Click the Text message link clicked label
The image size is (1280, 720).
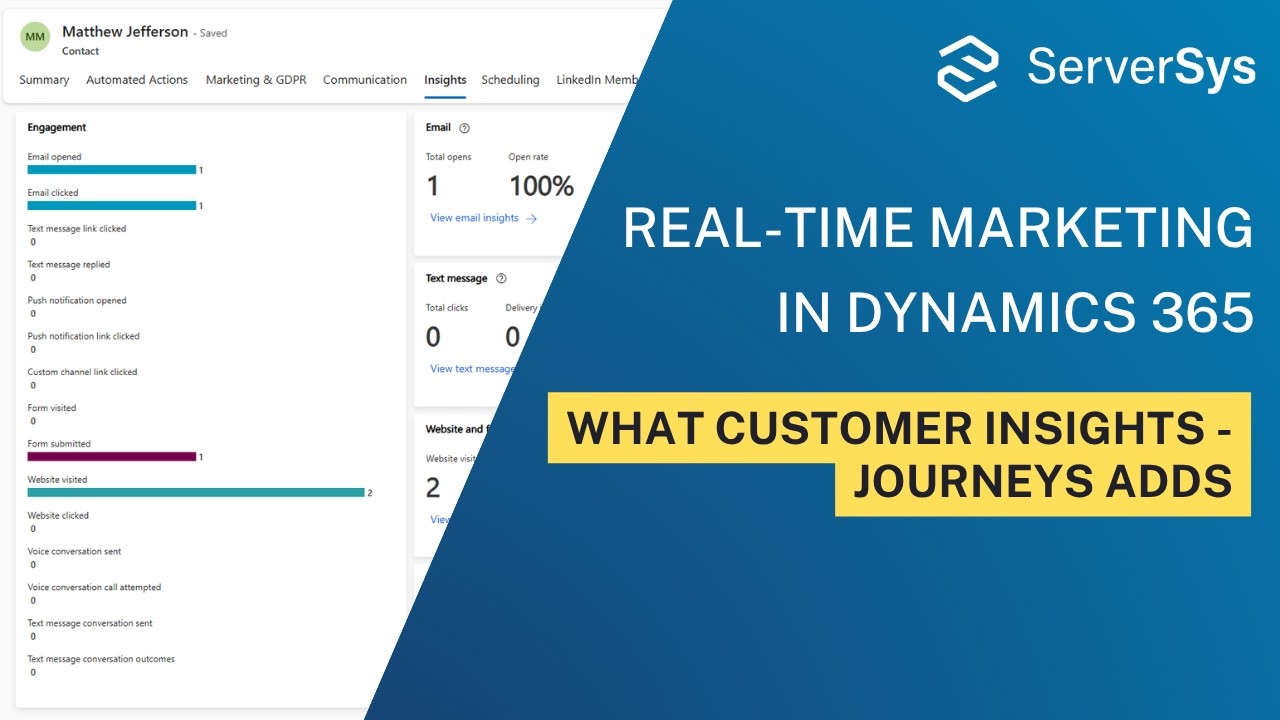[77, 229]
